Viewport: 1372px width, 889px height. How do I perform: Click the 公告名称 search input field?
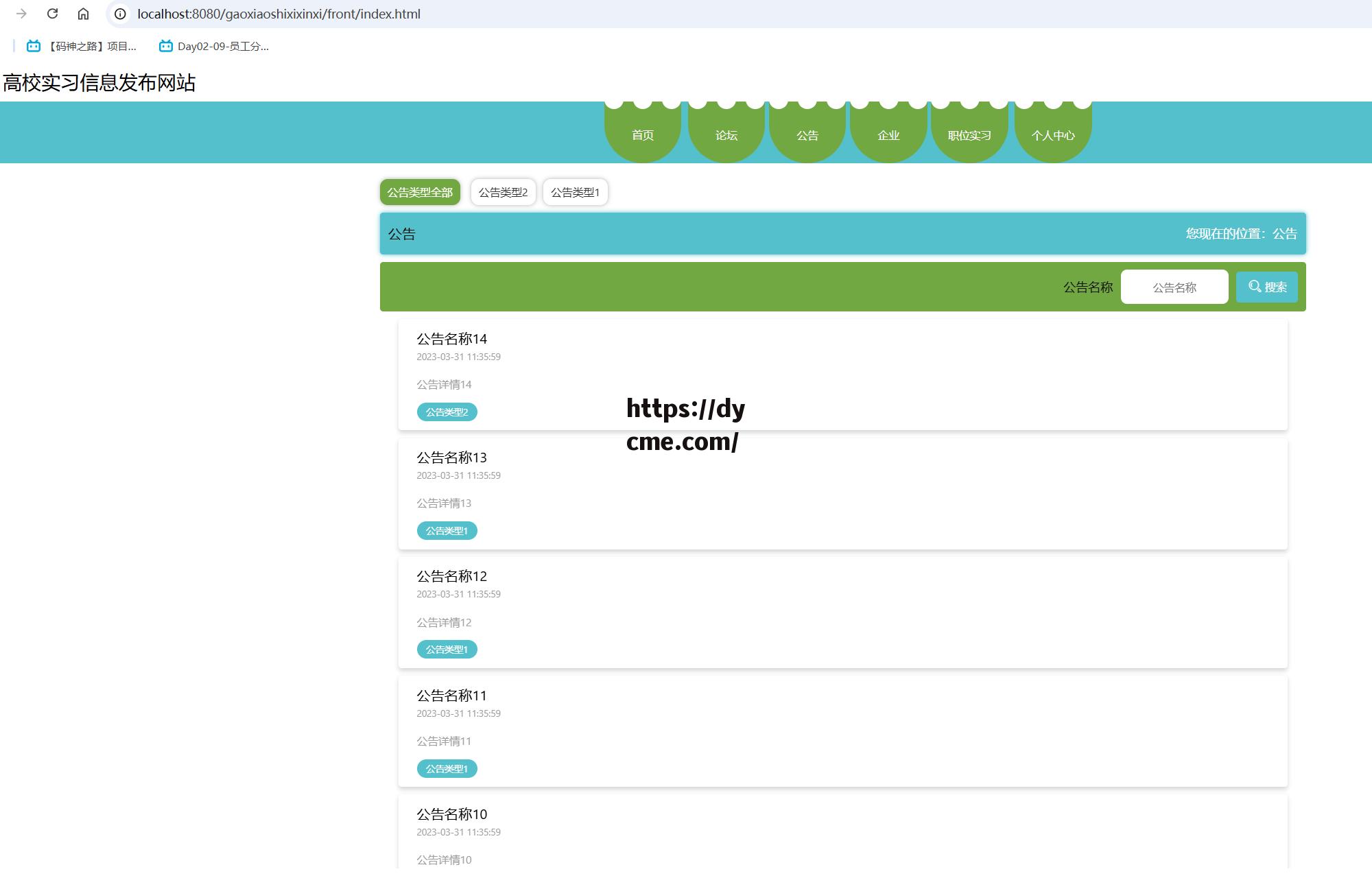[x=1174, y=287]
